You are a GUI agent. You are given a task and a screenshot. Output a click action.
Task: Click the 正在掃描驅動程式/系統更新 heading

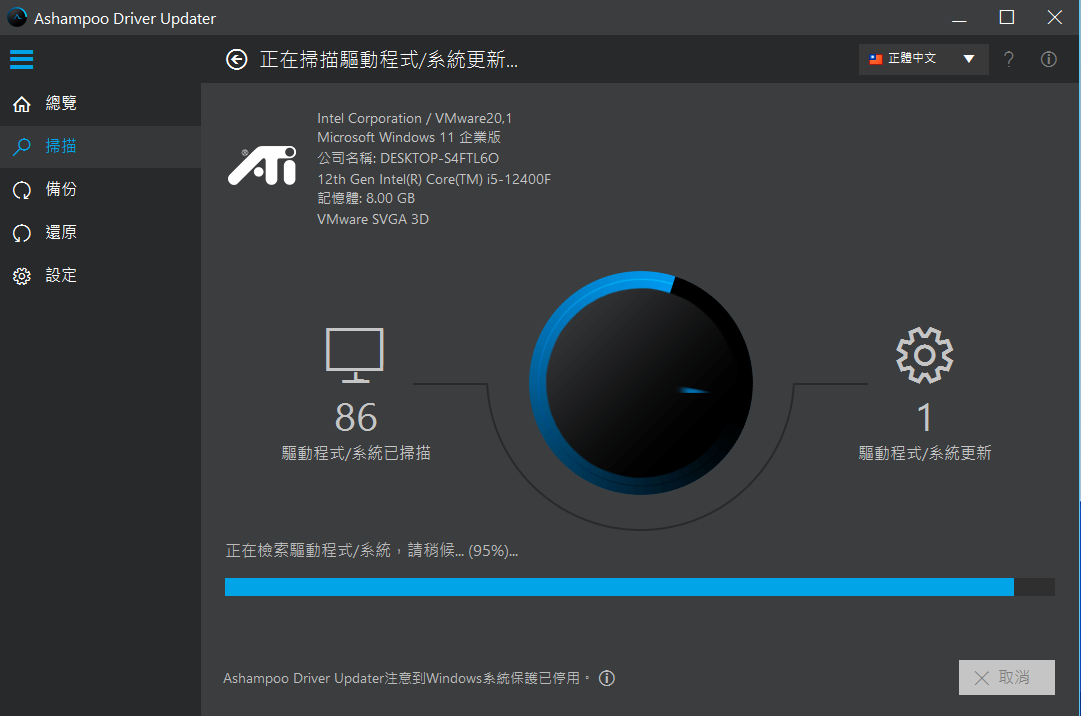pos(389,60)
